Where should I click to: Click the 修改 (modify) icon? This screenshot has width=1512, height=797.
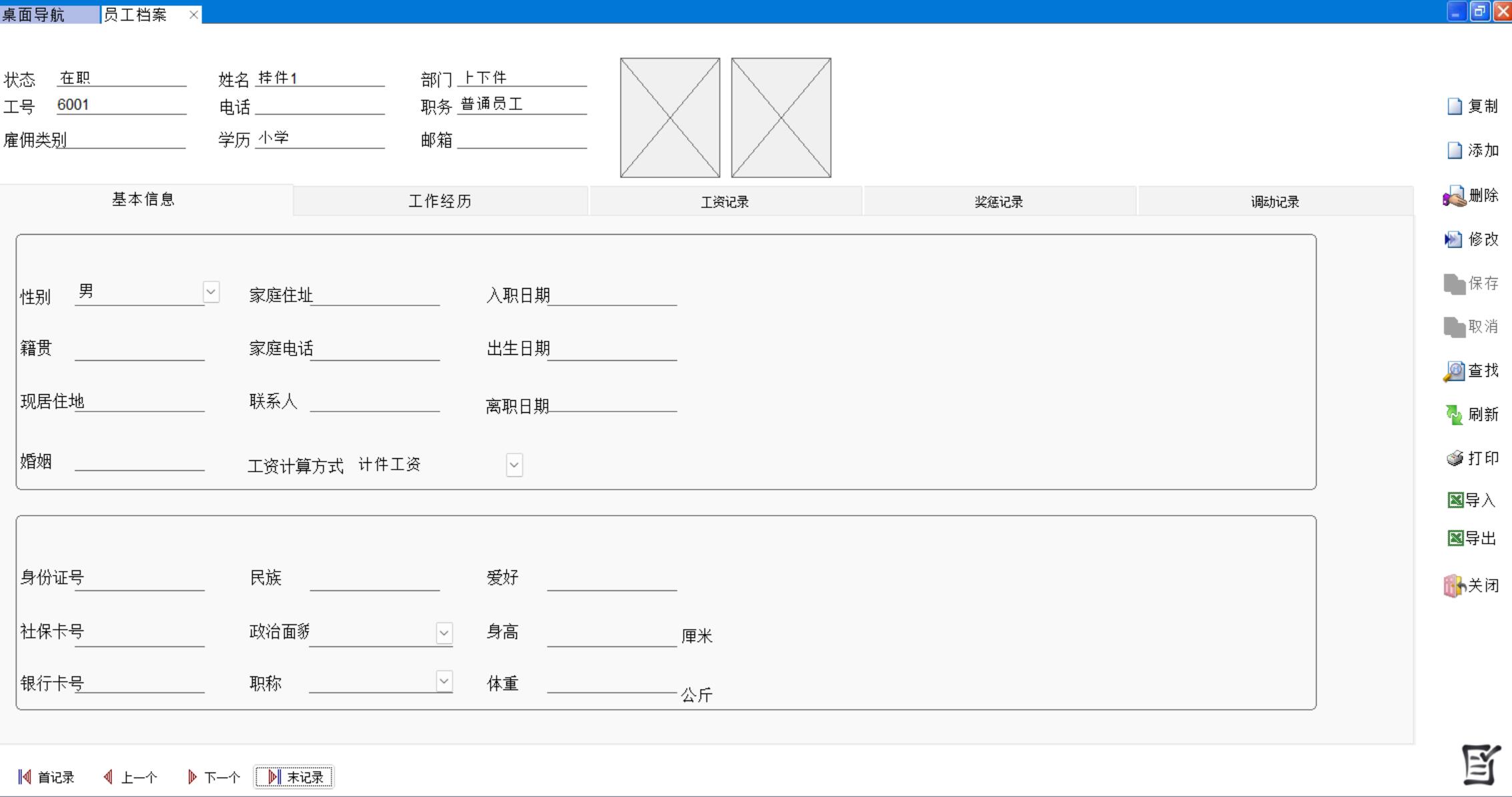(1453, 239)
